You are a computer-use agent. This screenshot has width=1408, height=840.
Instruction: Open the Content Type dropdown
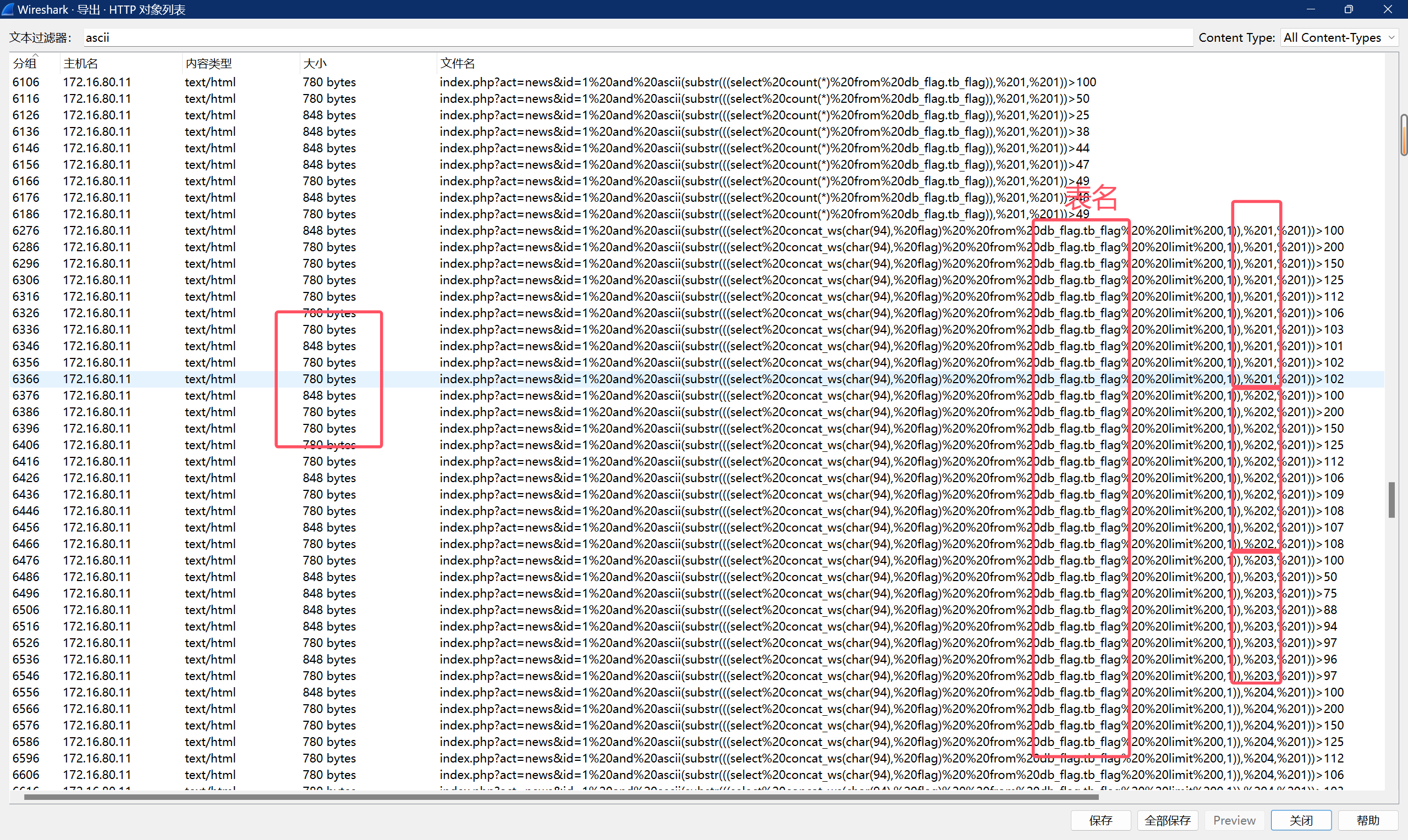(1338, 37)
